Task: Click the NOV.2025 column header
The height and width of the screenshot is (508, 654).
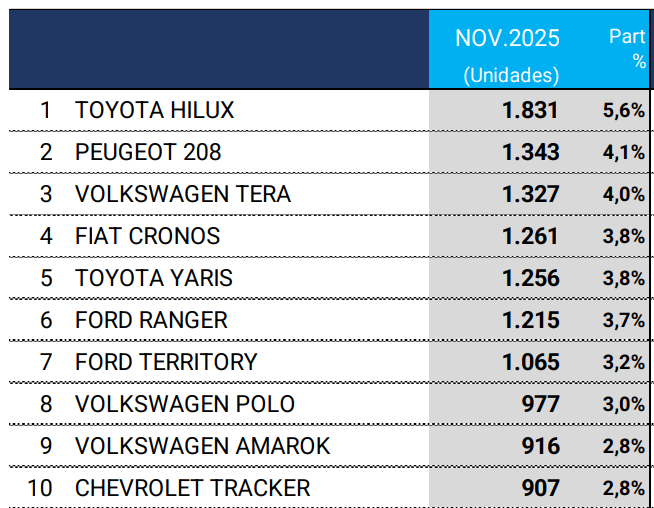Action: [508, 39]
